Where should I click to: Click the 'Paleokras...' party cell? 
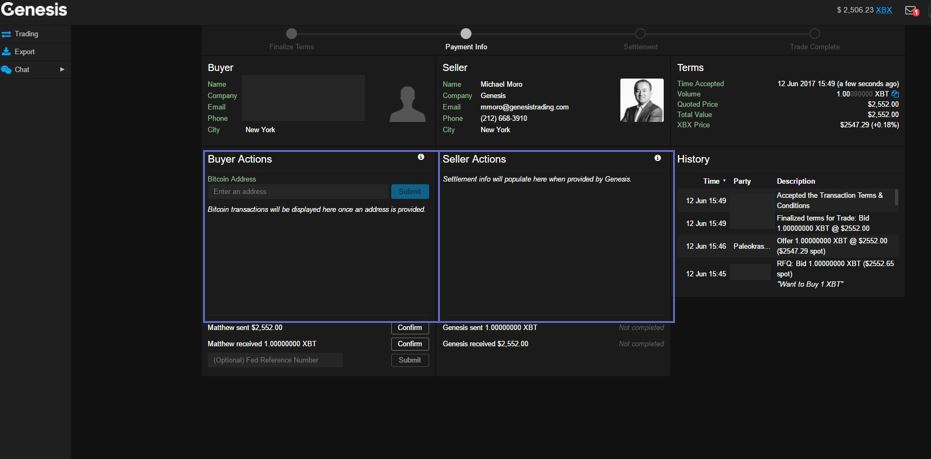pos(751,246)
